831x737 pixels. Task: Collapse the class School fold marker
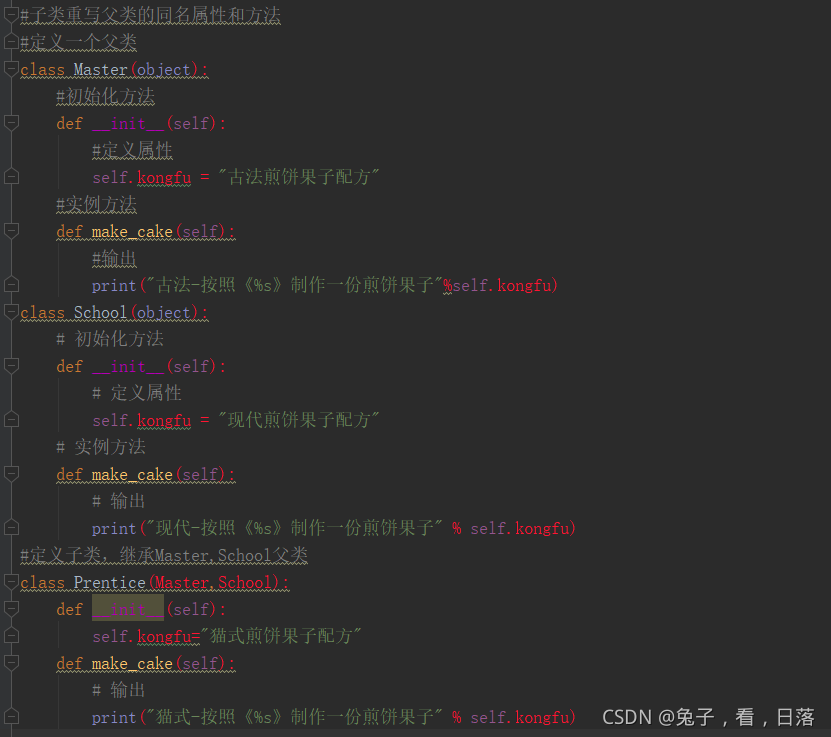point(11,311)
